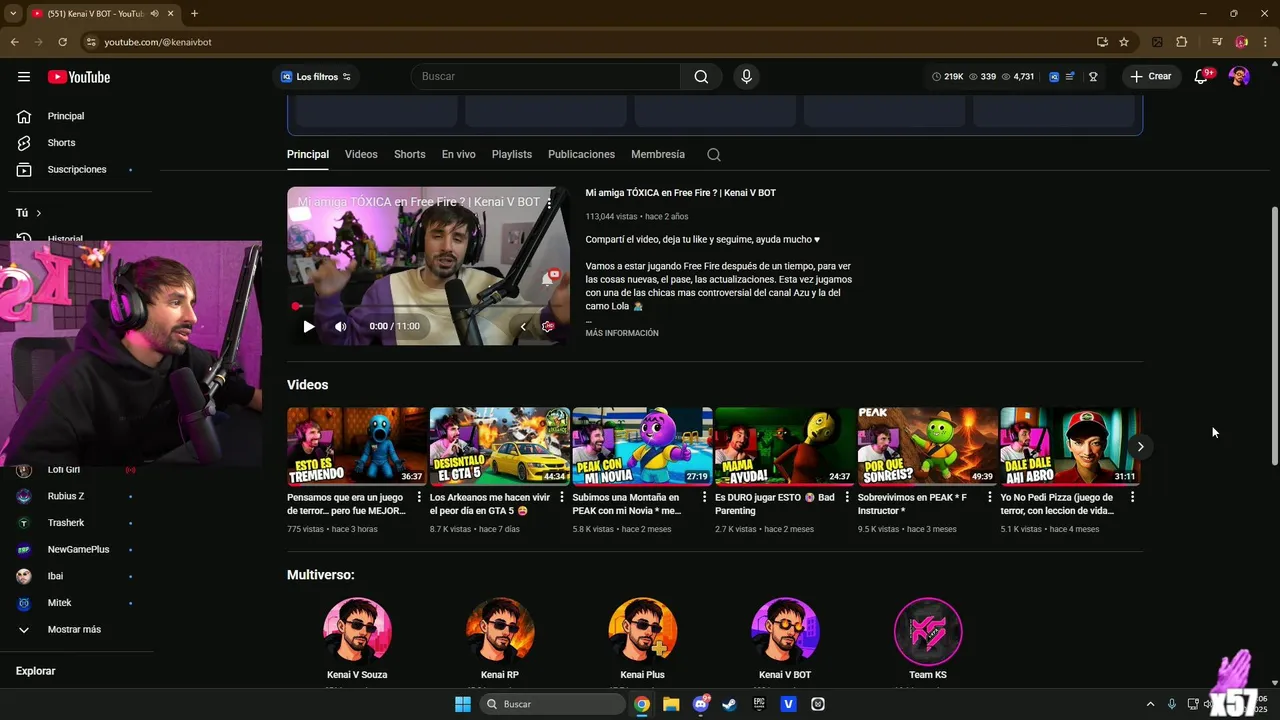Open Suscripciones in sidebar
Viewport: 1280px width, 720px height.
(76, 170)
